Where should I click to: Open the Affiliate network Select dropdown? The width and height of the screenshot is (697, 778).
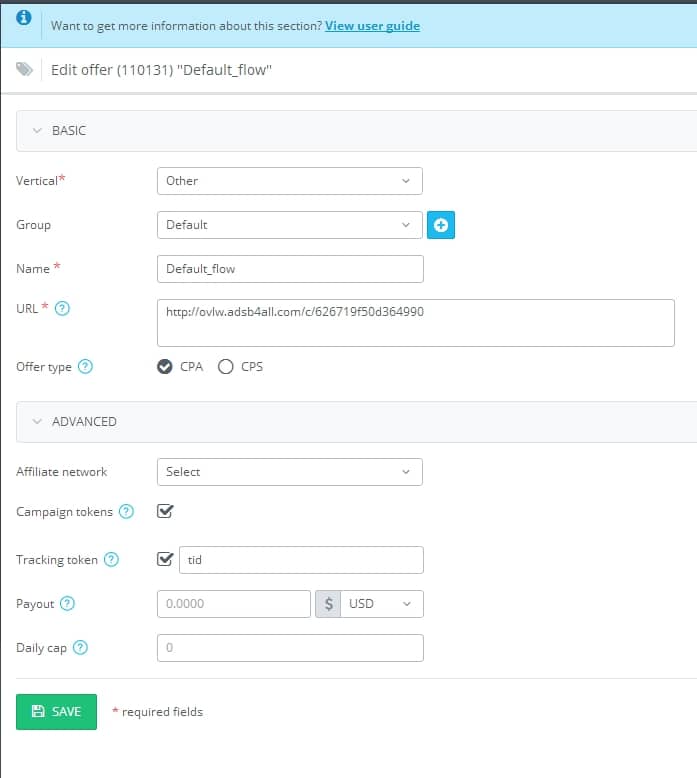click(x=290, y=472)
